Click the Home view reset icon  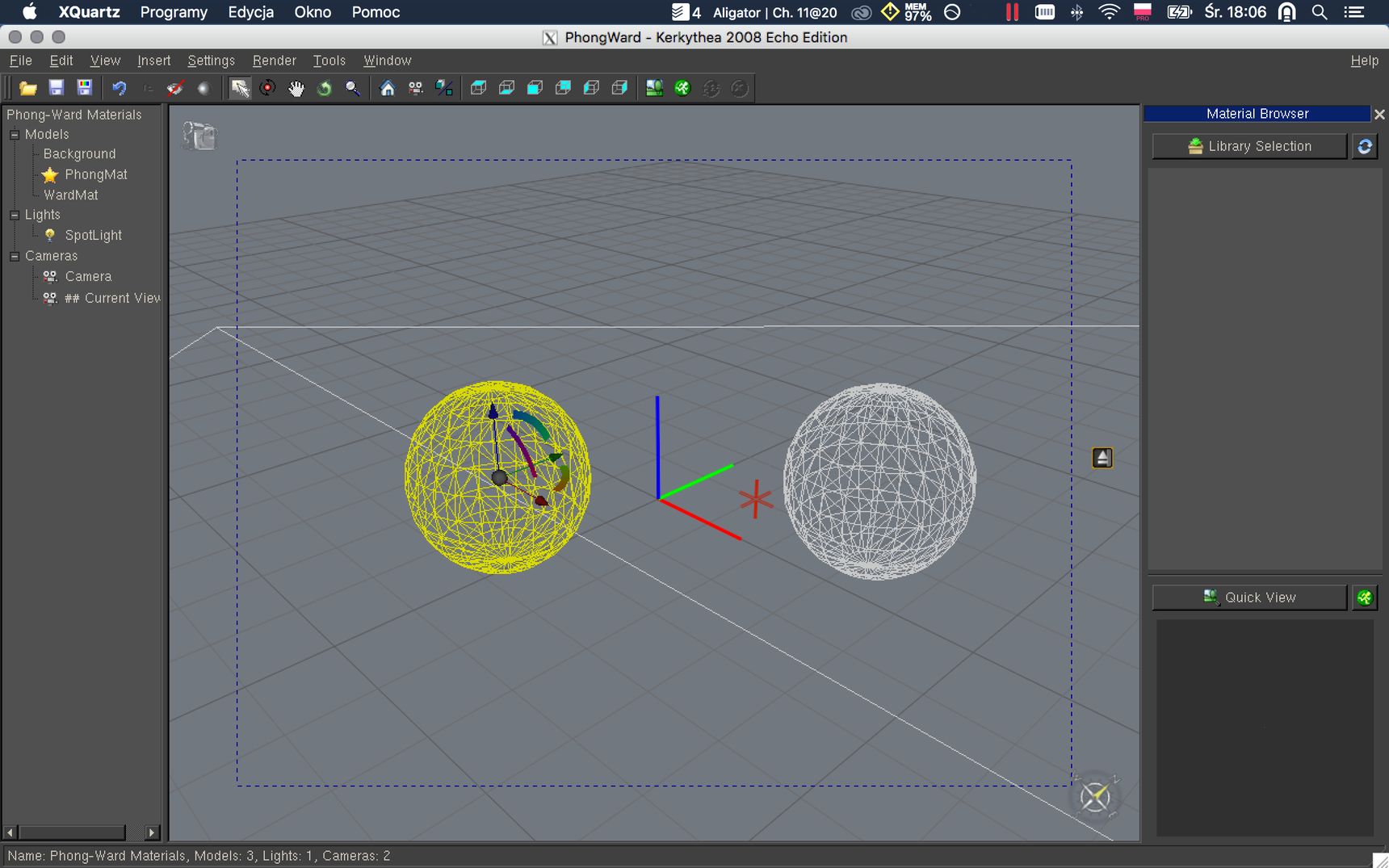coord(388,88)
